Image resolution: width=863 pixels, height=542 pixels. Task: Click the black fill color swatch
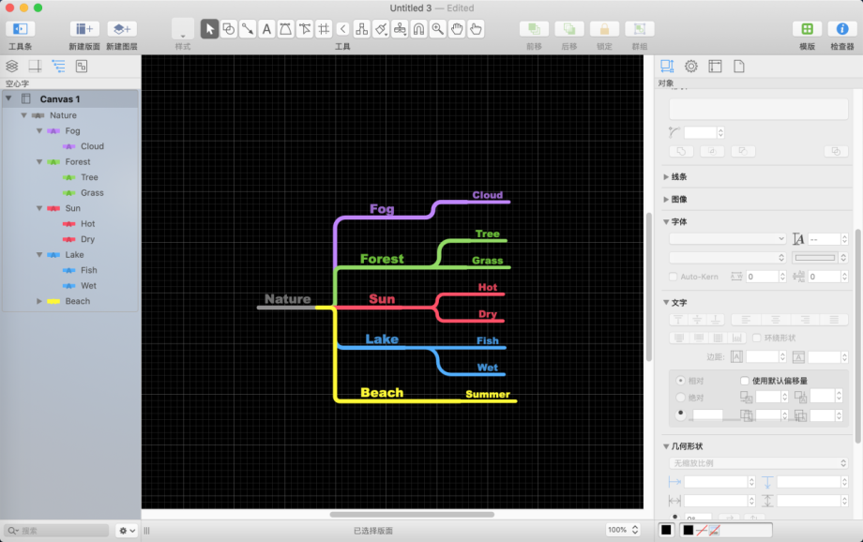pyautogui.click(x=666, y=530)
